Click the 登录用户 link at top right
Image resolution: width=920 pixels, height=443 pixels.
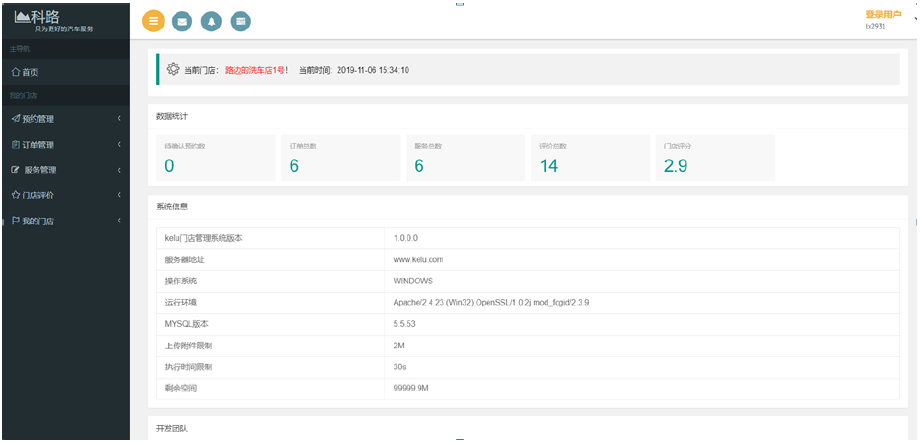(x=883, y=14)
